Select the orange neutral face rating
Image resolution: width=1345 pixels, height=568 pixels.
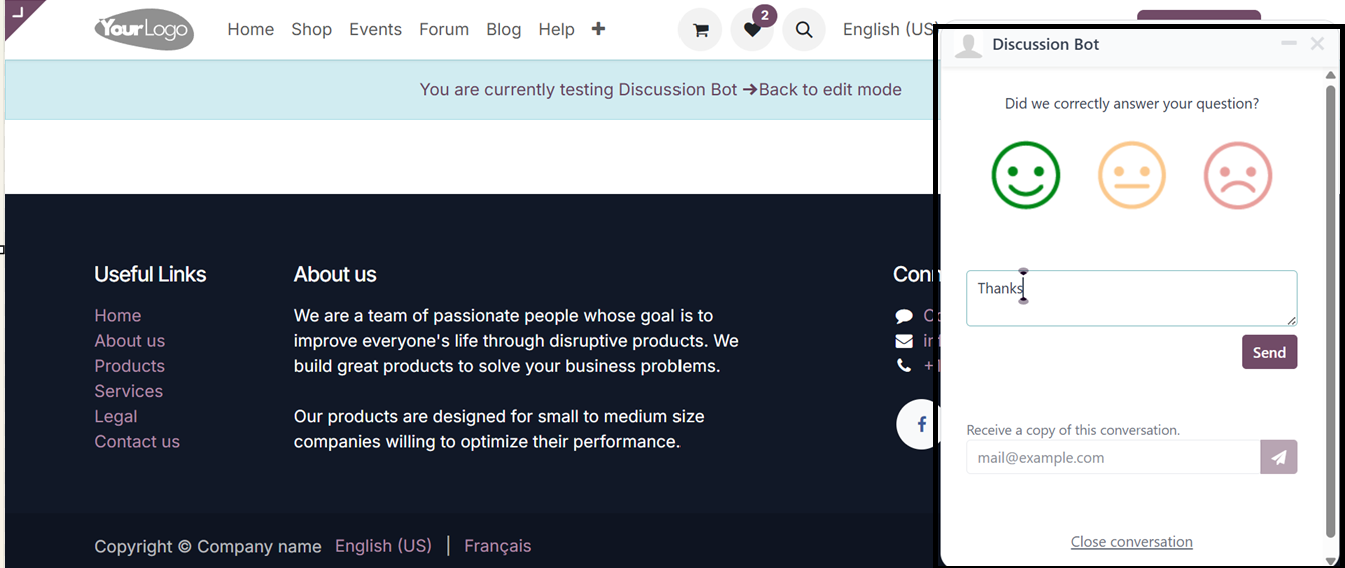point(1132,175)
